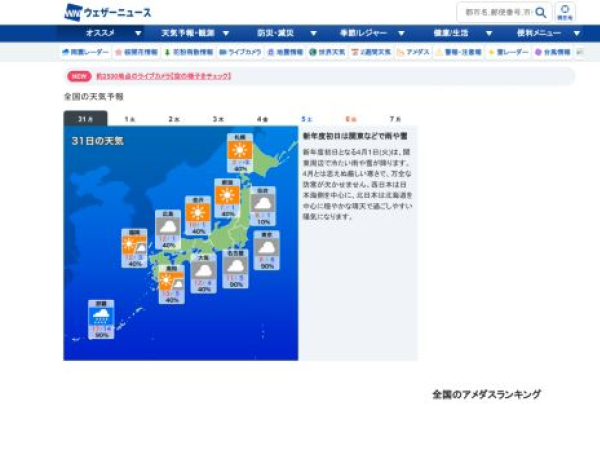Select the 仙台 cloudy weather card on map
Screen dimensions: 600x450
262,206
